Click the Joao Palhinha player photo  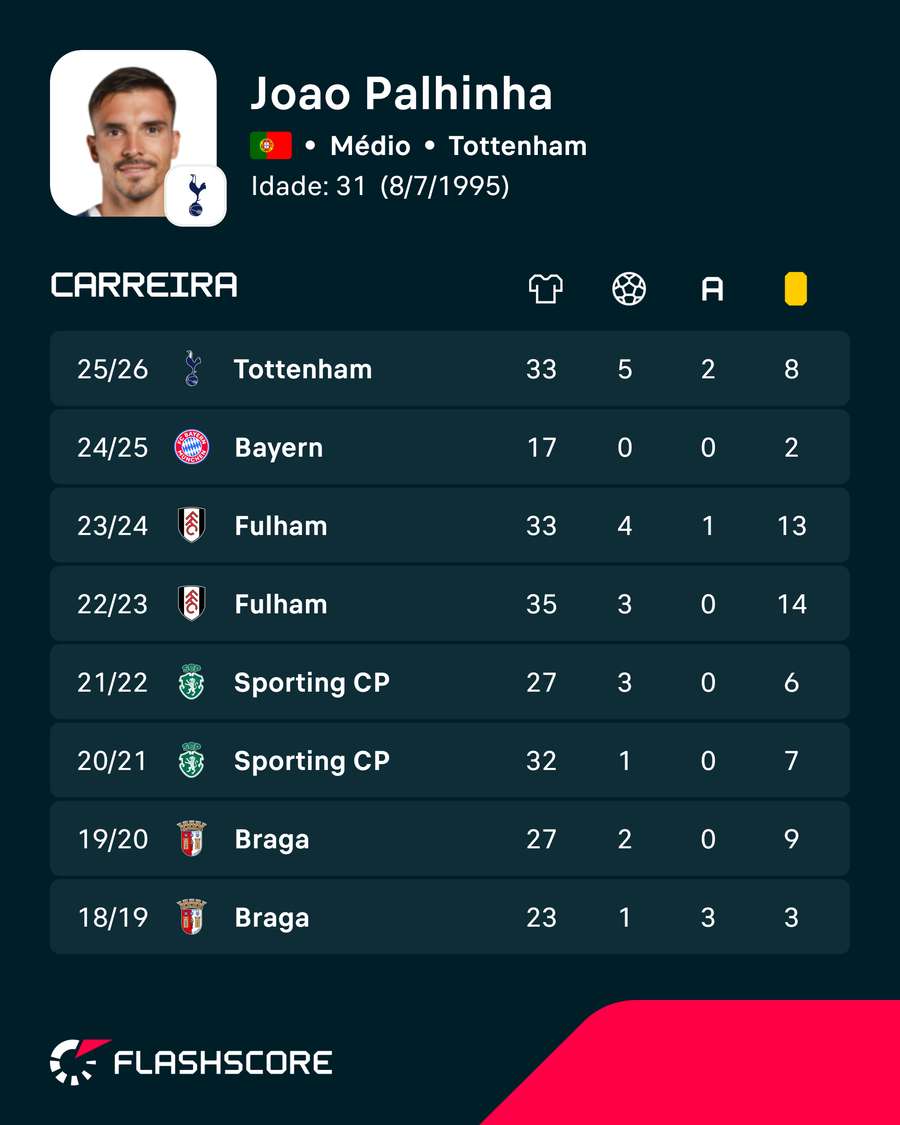pos(133,133)
